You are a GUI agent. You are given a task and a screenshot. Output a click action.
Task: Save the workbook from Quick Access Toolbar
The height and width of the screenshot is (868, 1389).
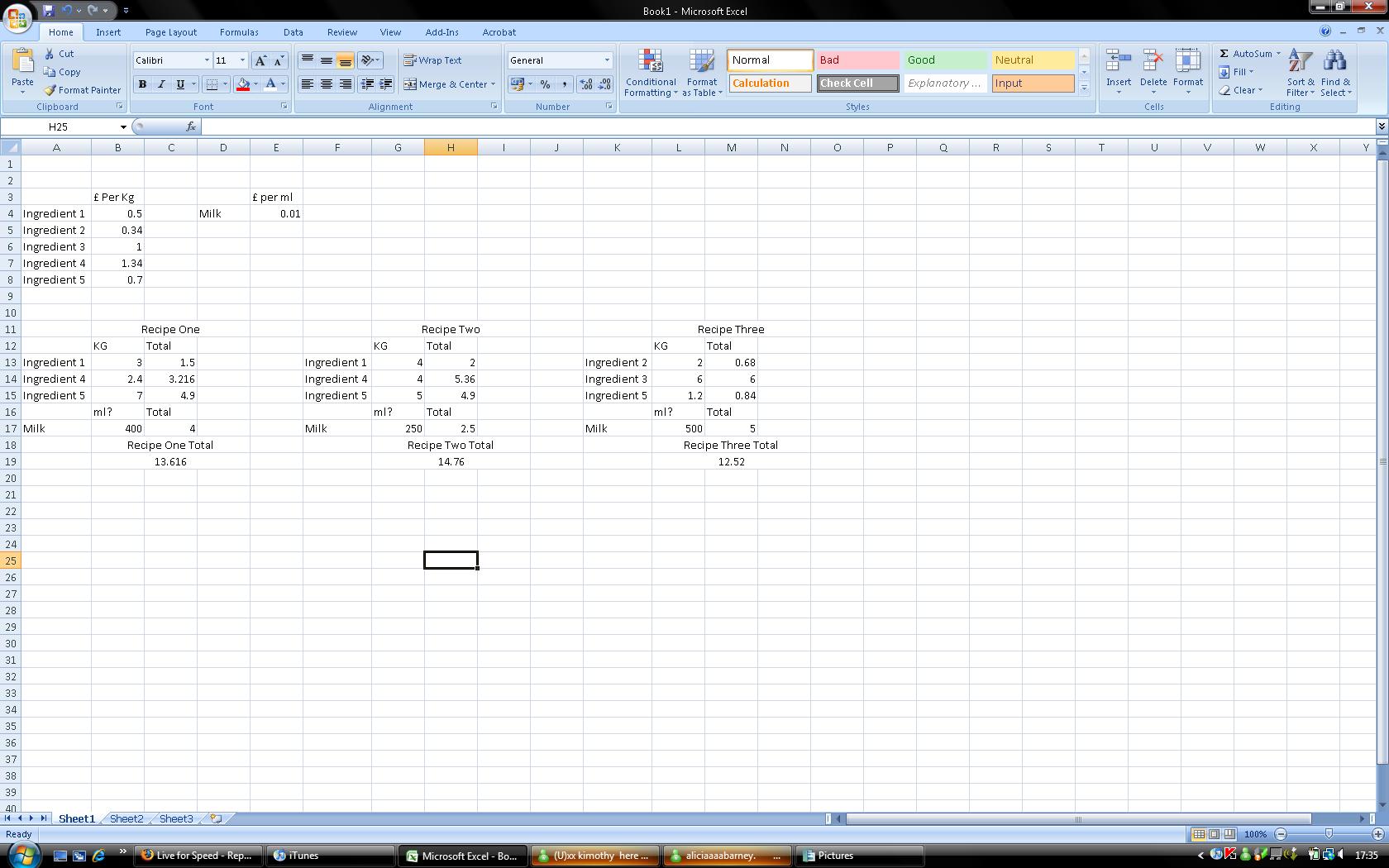[x=48, y=10]
